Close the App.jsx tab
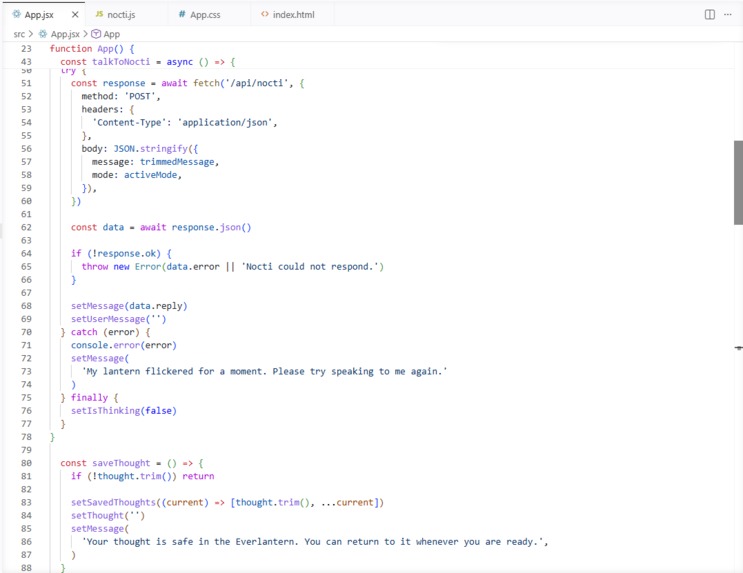This screenshot has height=573, width=743. click(x=75, y=15)
